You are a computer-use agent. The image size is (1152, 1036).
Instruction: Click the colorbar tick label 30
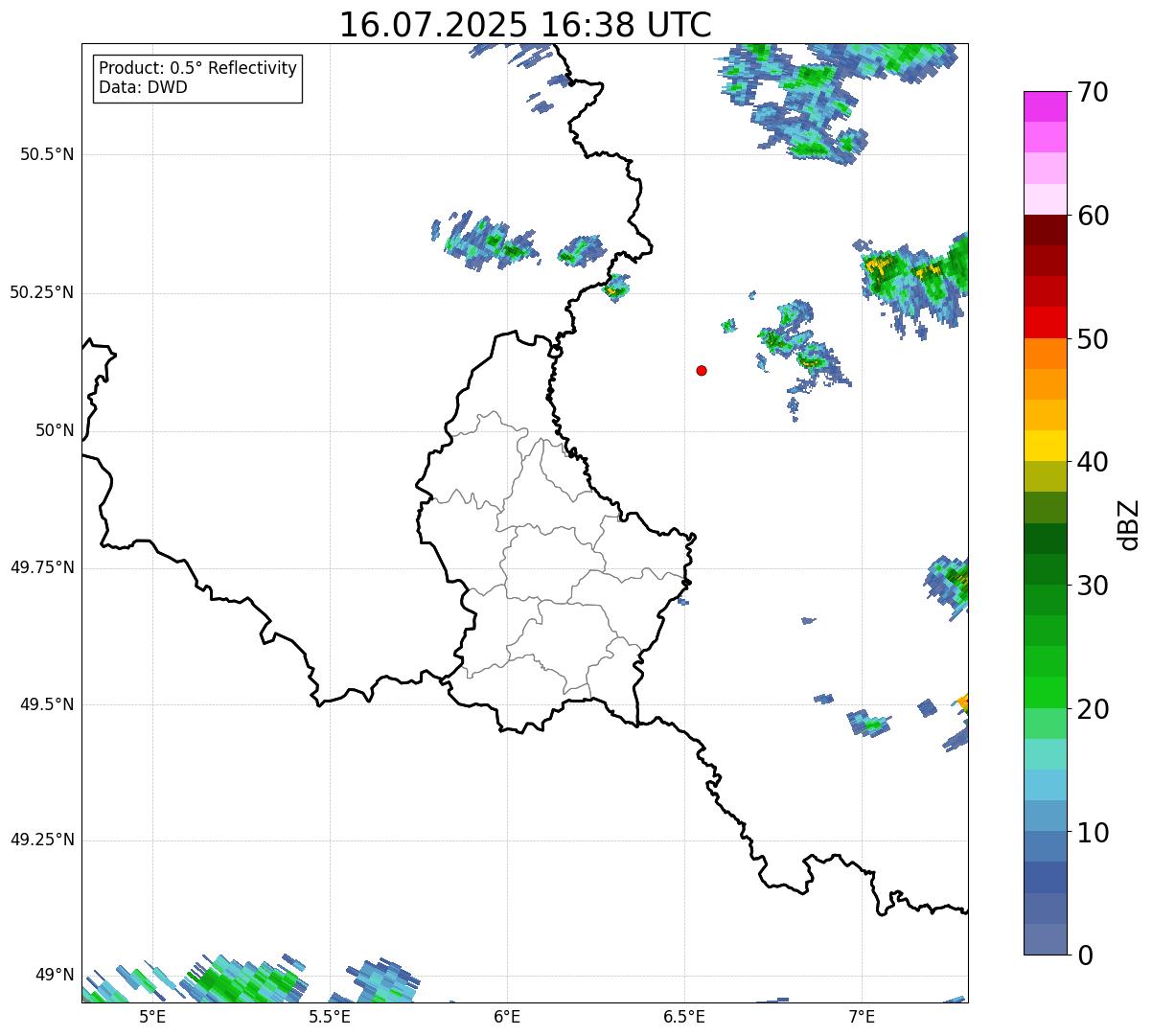(x=1092, y=586)
